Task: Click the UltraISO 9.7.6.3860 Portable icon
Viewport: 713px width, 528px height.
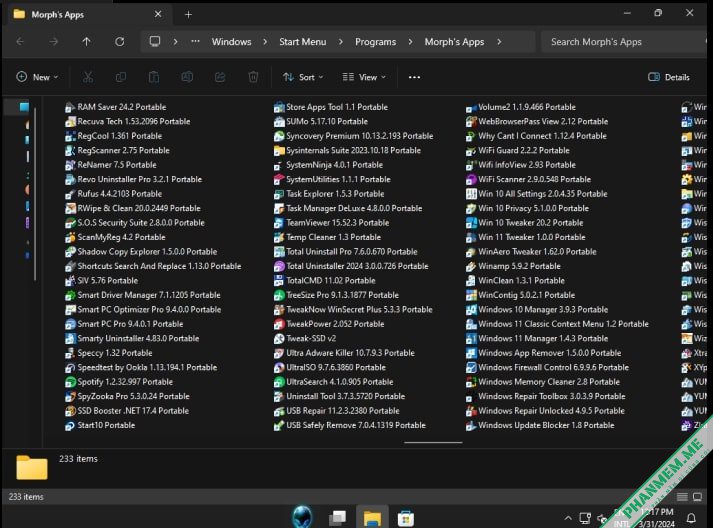Action: (x=279, y=367)
